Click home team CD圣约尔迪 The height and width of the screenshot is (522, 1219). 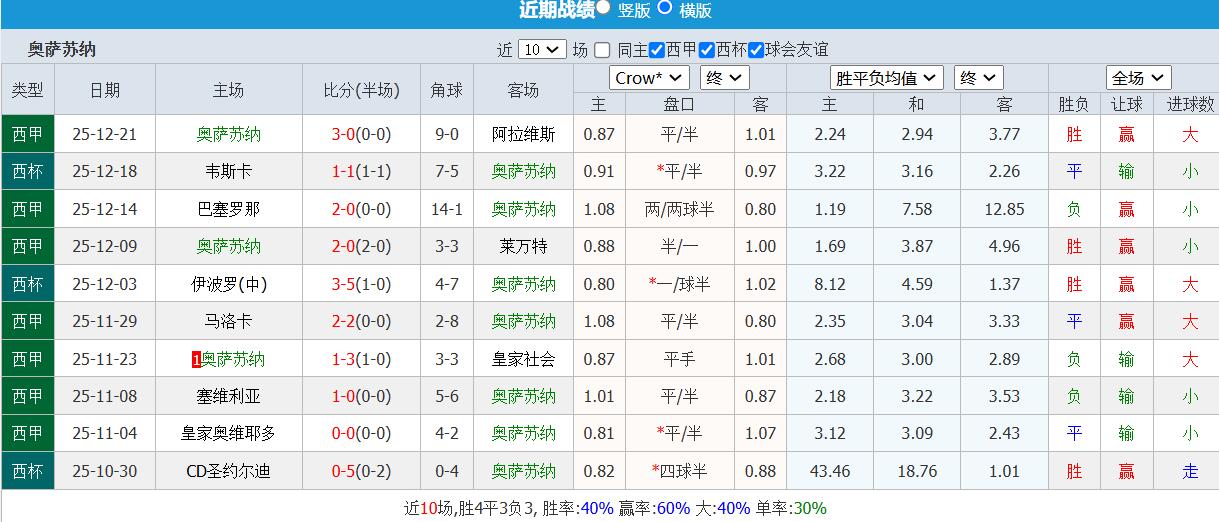pyautogui.click(x=228, y=471)
